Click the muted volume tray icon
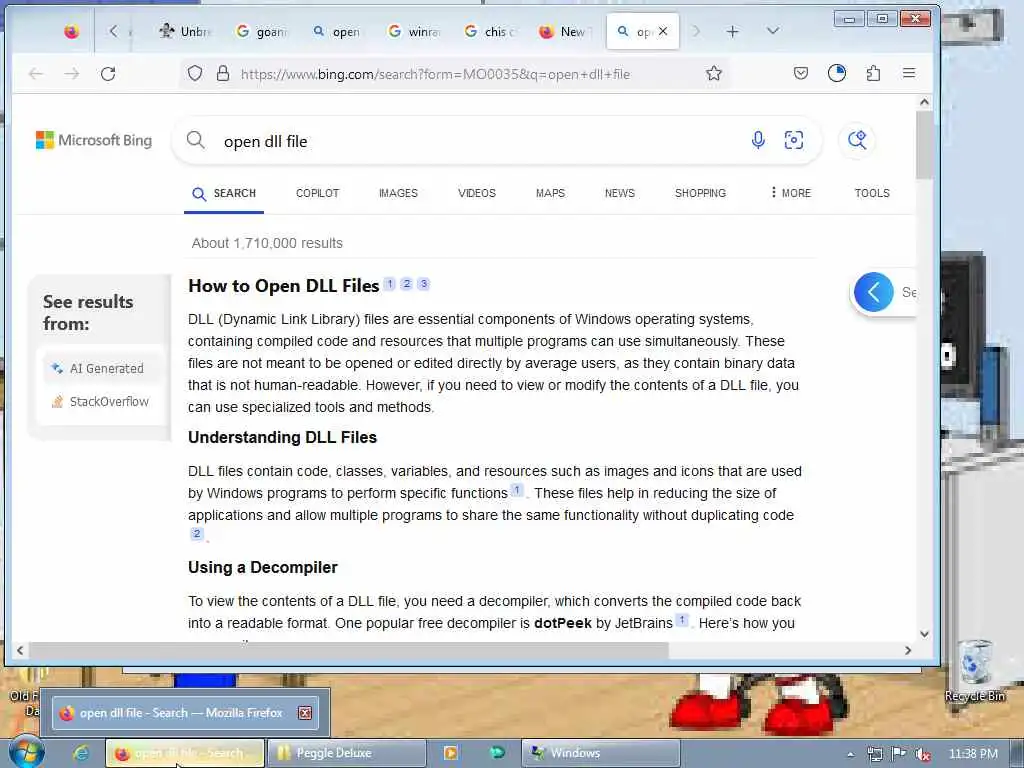1024x768 pixels. (x=922, y=754)
